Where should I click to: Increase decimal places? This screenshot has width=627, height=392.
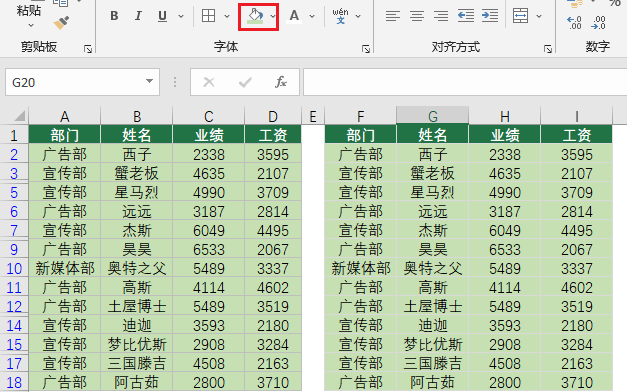tap(574, 23)
